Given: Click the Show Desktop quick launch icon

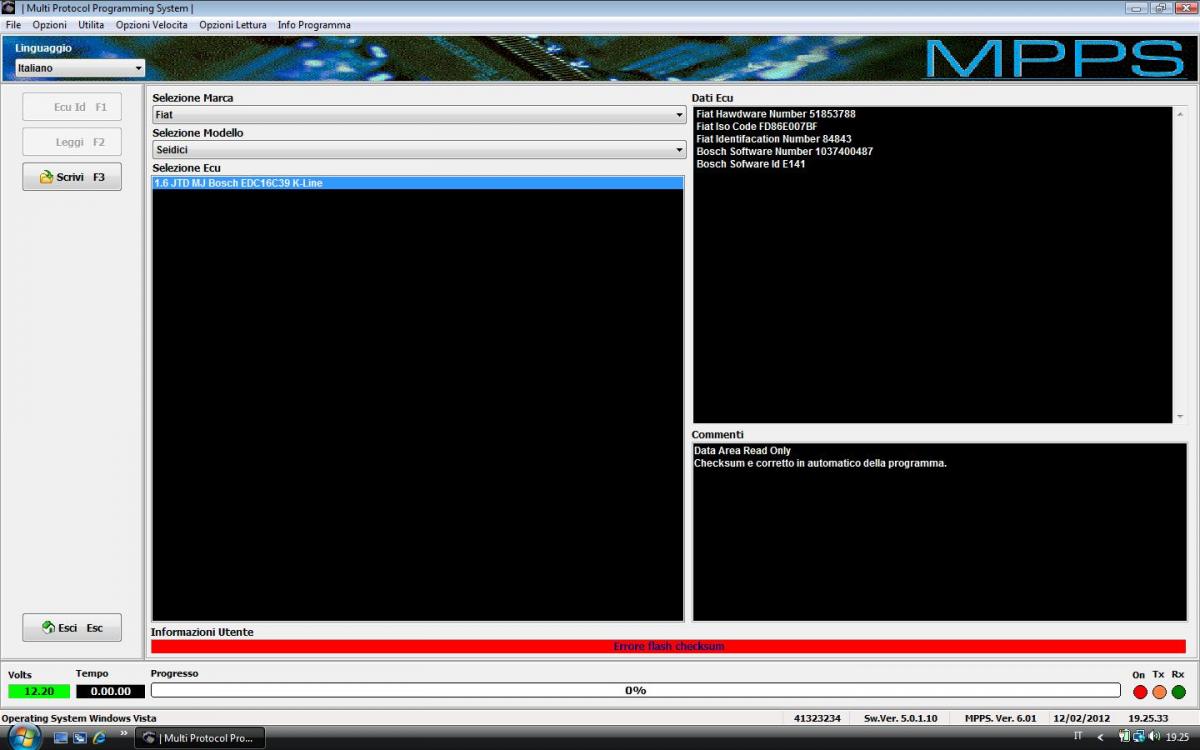Looking at the screenshot, I should (x=61, y=738).
